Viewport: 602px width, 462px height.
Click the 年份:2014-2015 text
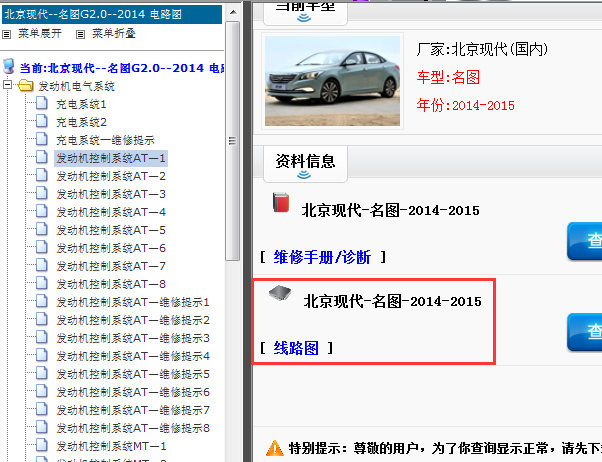point(465,105)
